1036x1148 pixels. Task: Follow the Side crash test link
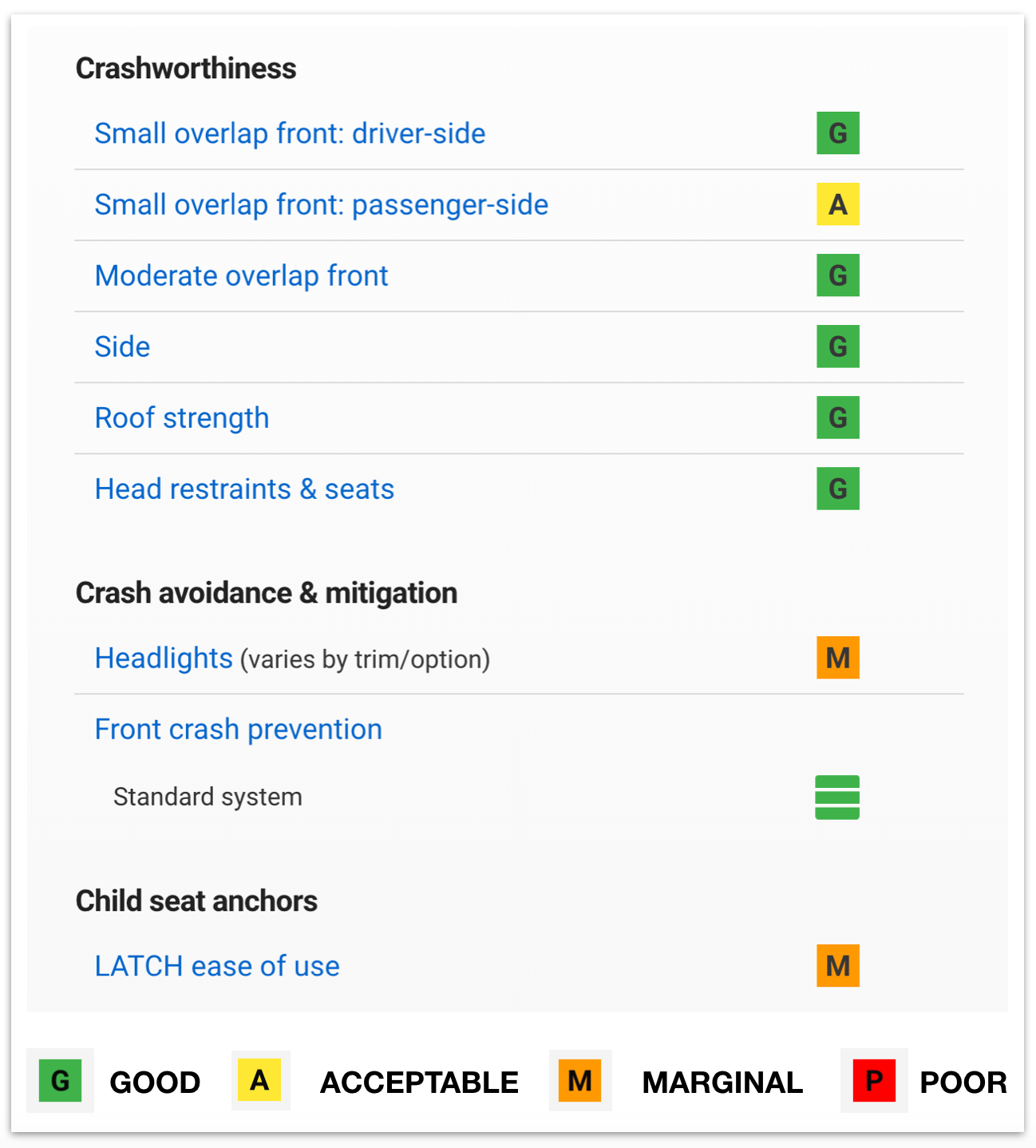pos(122,346)
